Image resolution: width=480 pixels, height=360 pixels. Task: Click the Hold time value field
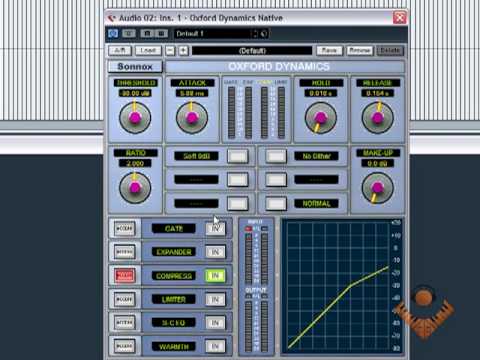tap(321, 93)
